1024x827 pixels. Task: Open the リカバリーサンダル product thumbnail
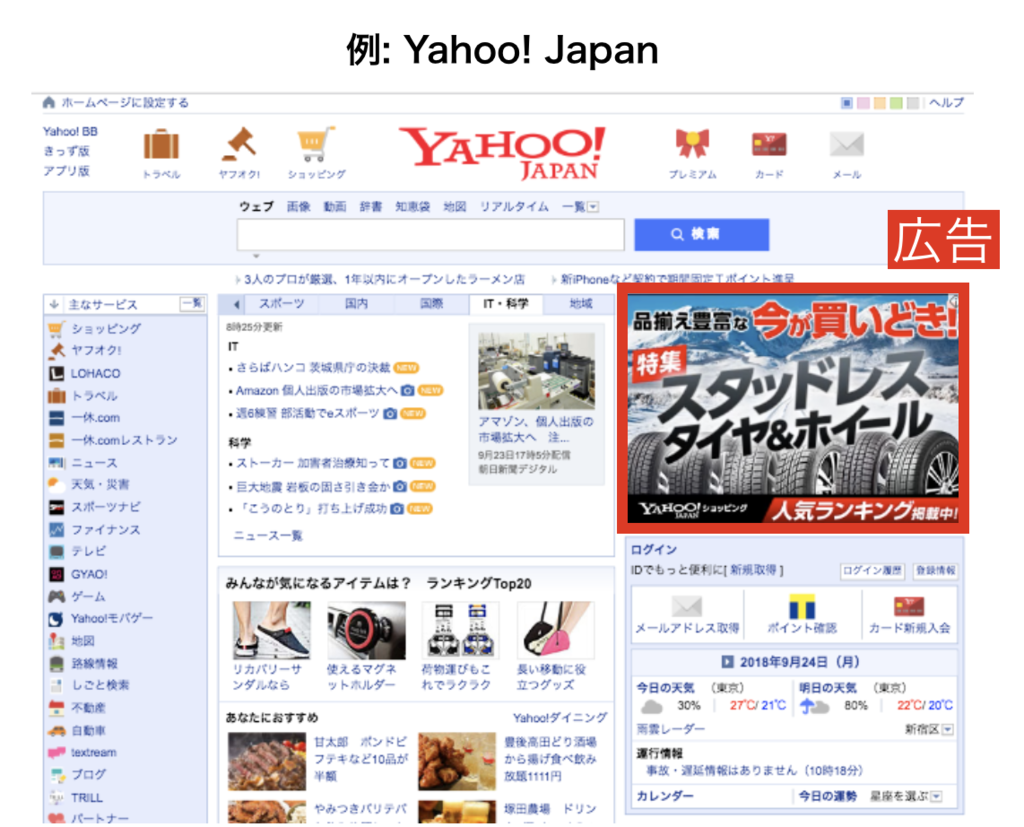tap(271, 630)
